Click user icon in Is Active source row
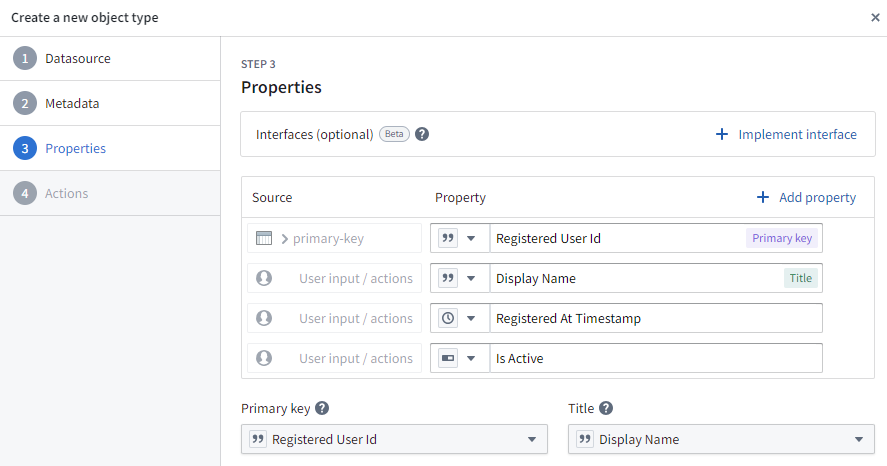 click(x=264, y=358)
